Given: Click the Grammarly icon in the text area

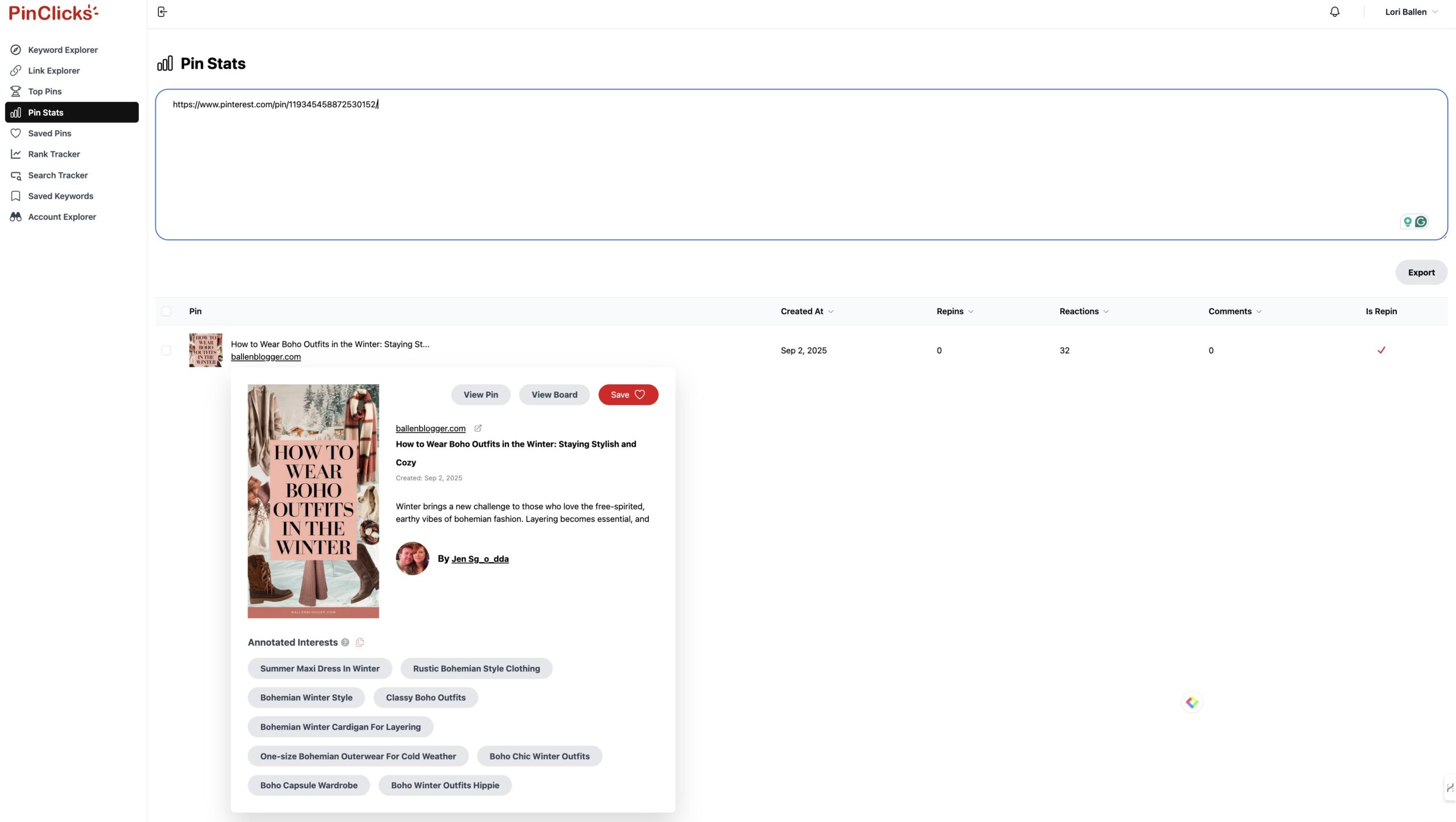Looking at the screenshot, I should 1421,222.
